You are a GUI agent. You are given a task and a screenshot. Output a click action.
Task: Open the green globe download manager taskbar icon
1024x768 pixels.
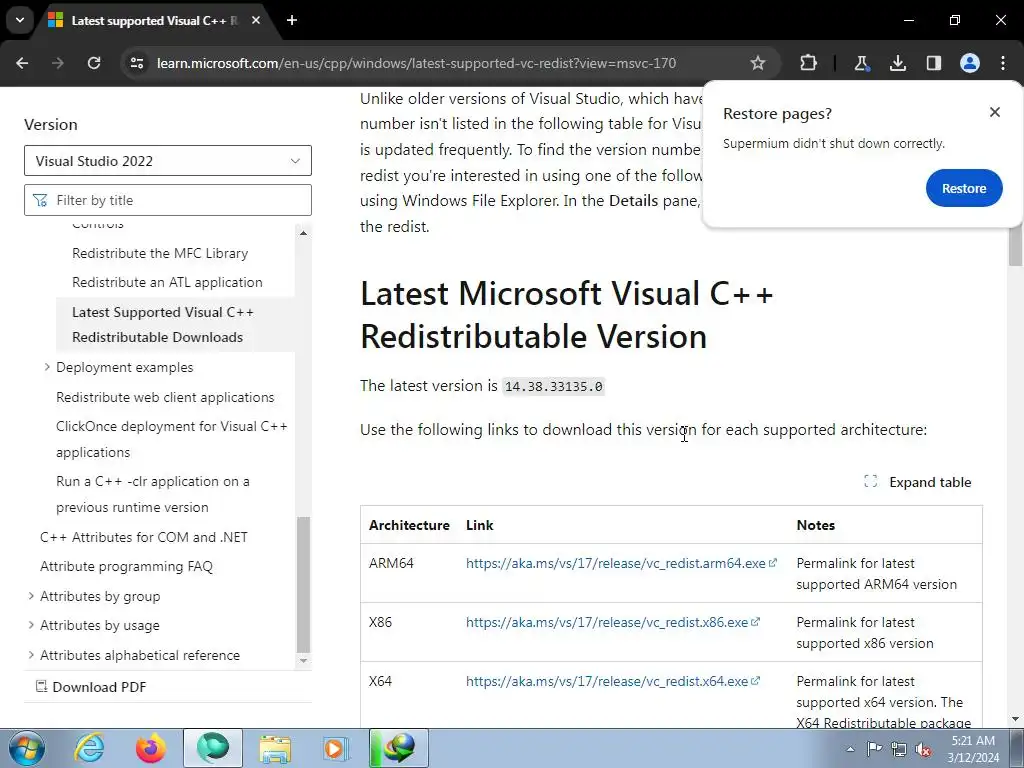point(398,748)
